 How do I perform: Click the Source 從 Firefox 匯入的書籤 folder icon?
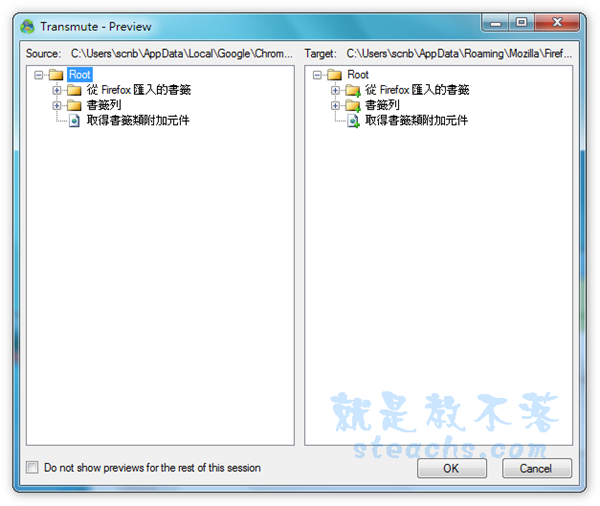click(74, 90)
